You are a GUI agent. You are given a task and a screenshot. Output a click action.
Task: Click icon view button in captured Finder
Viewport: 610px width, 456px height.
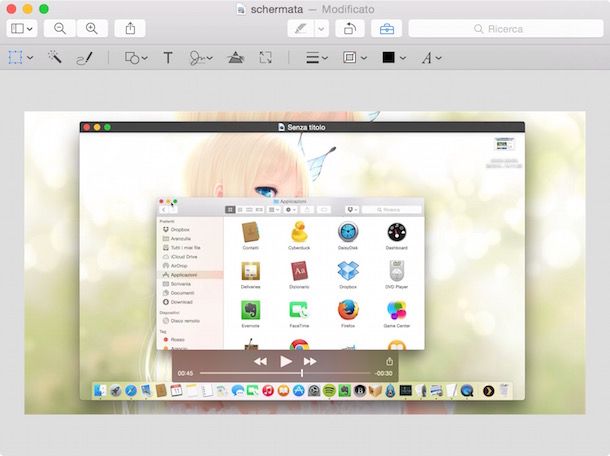(x=230, y=210)
